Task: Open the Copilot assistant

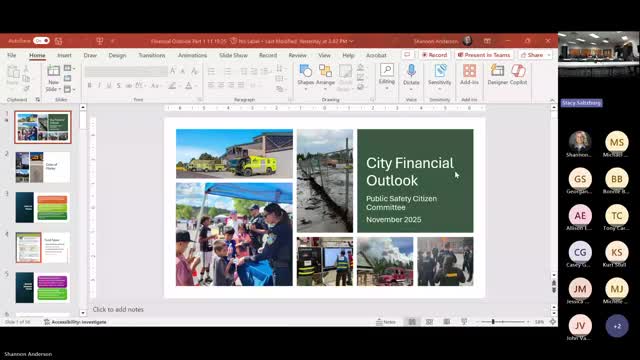Action: click(518, 71)
